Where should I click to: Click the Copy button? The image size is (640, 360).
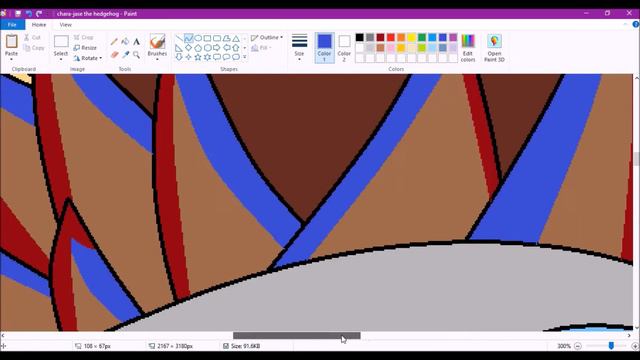[x=34, y=48]
